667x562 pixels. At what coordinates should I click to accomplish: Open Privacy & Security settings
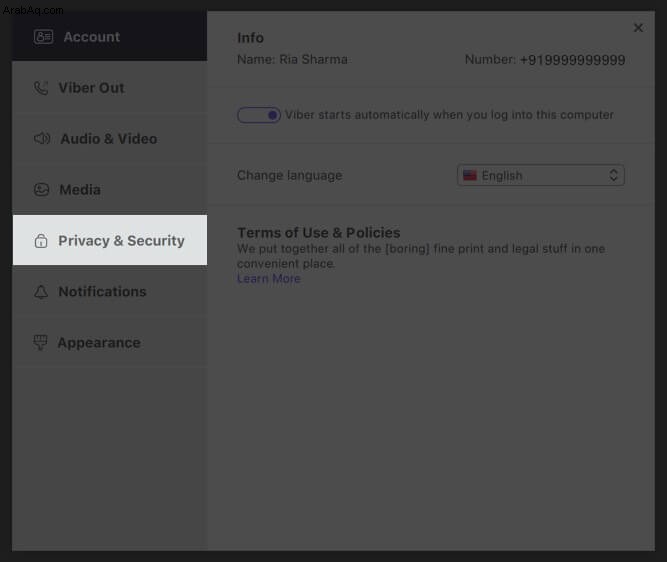[110, 240]
